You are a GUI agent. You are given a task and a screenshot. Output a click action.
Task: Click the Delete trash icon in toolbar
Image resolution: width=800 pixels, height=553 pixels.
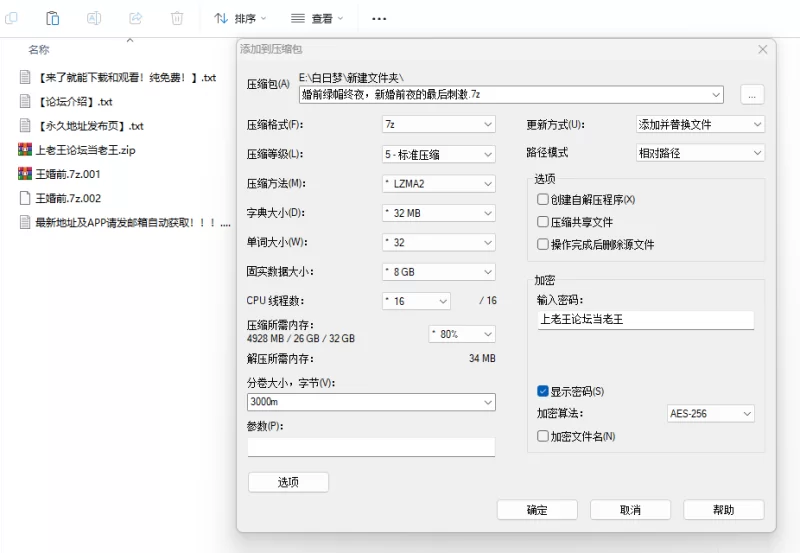(177, 18)
